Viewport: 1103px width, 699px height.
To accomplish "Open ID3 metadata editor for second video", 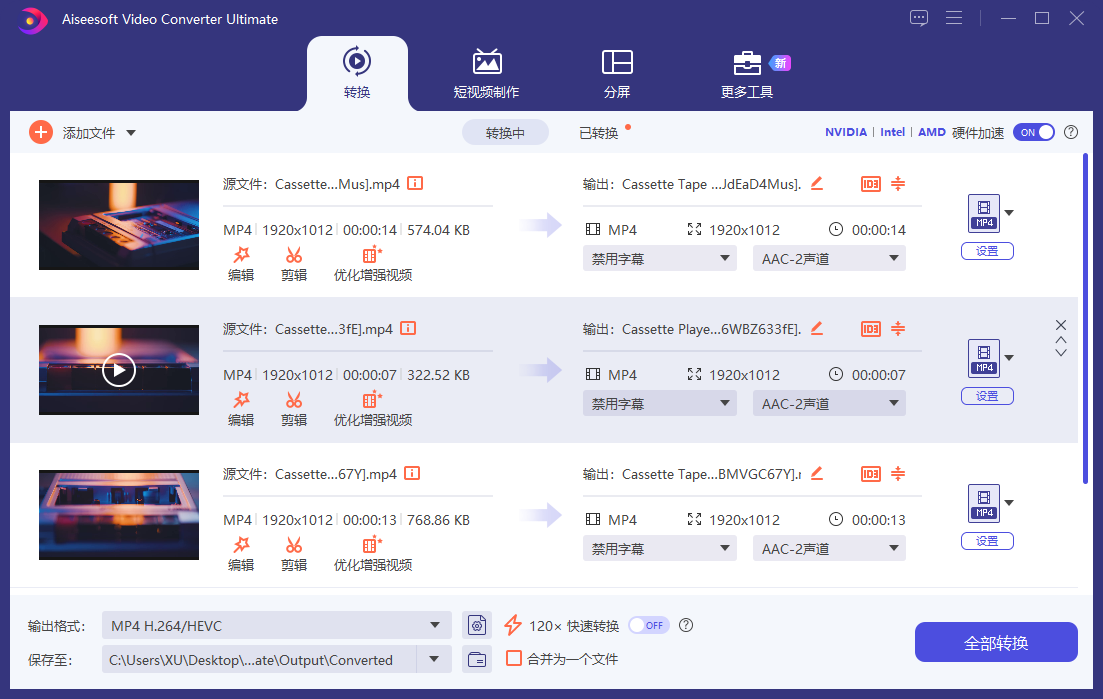I will (x=870, y=329).
